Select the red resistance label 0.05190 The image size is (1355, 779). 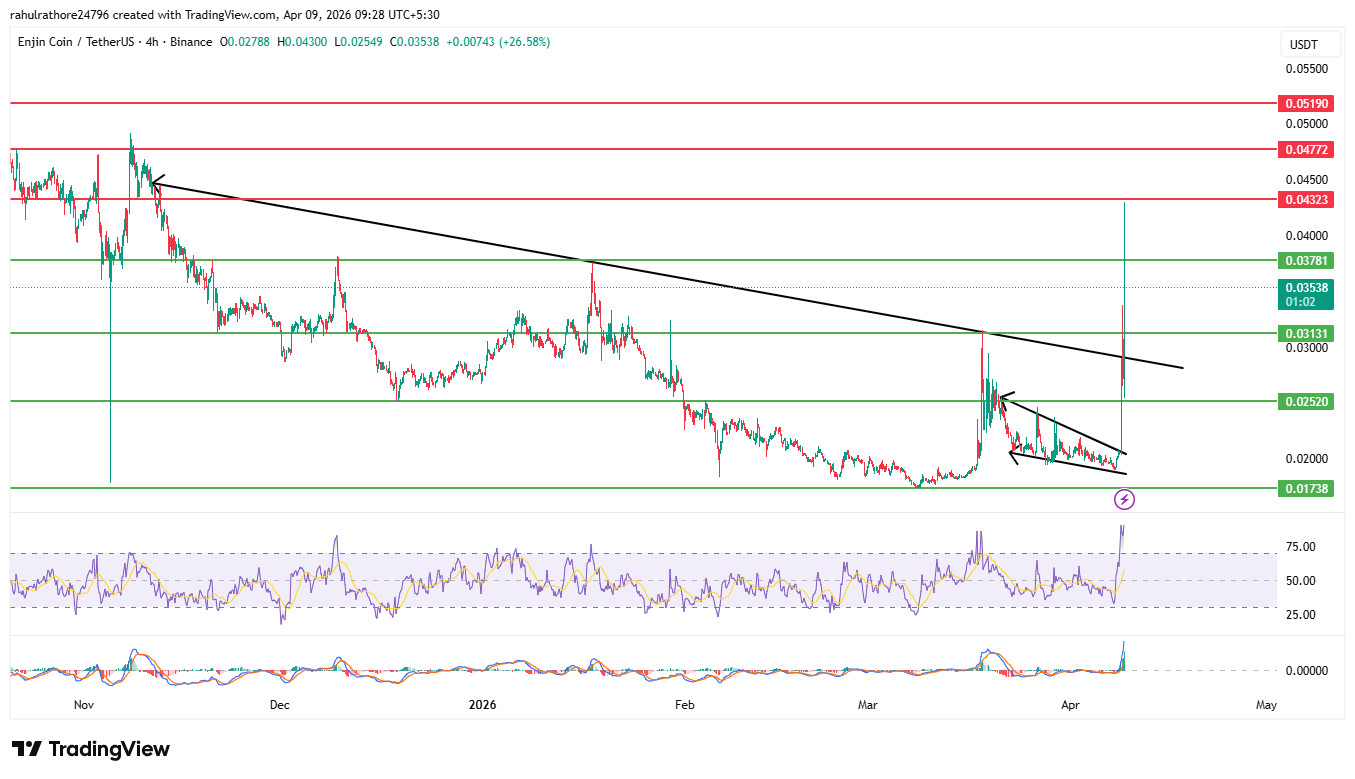click(1305, 103)
